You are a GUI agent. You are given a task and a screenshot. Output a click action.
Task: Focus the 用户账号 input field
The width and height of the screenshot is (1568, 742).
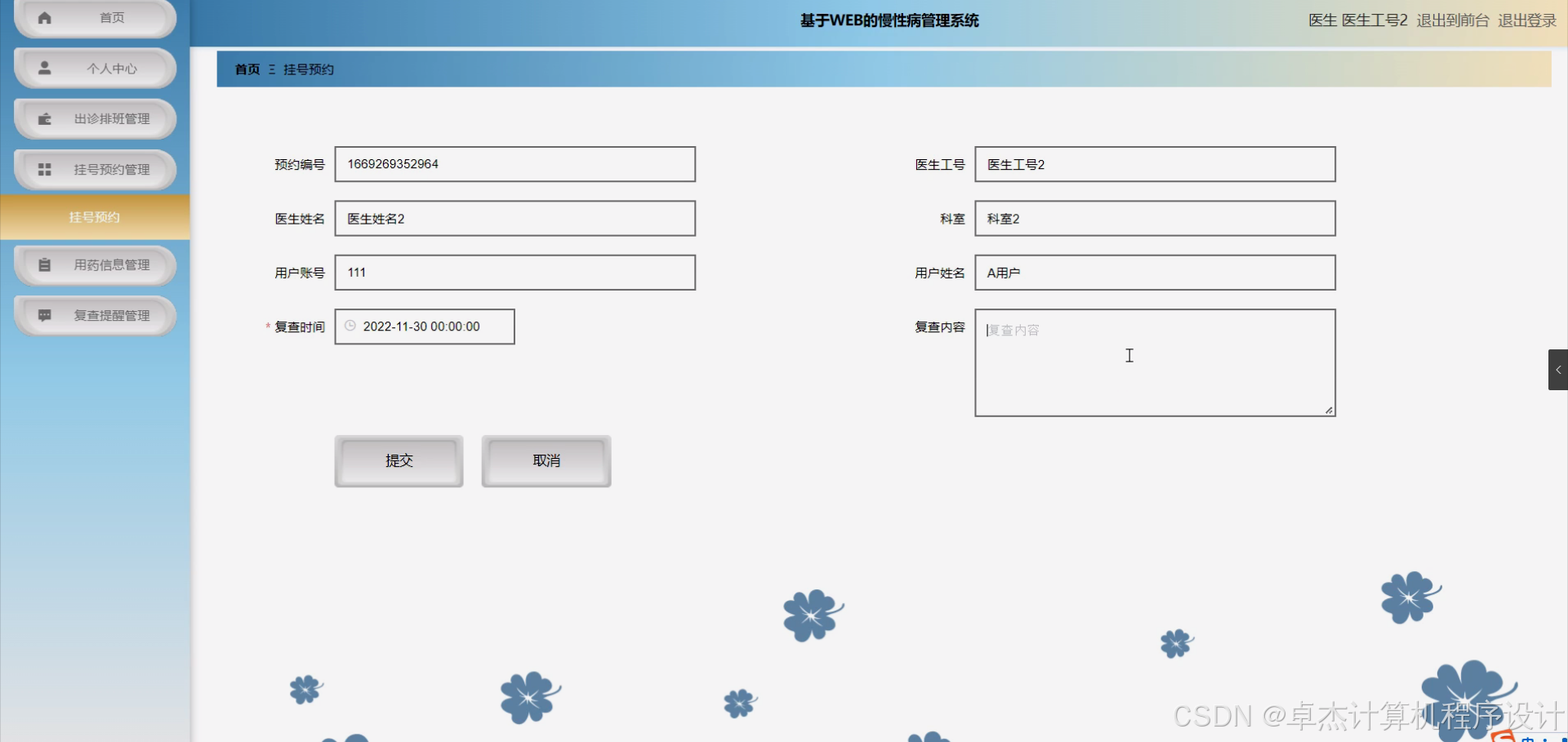515,273
